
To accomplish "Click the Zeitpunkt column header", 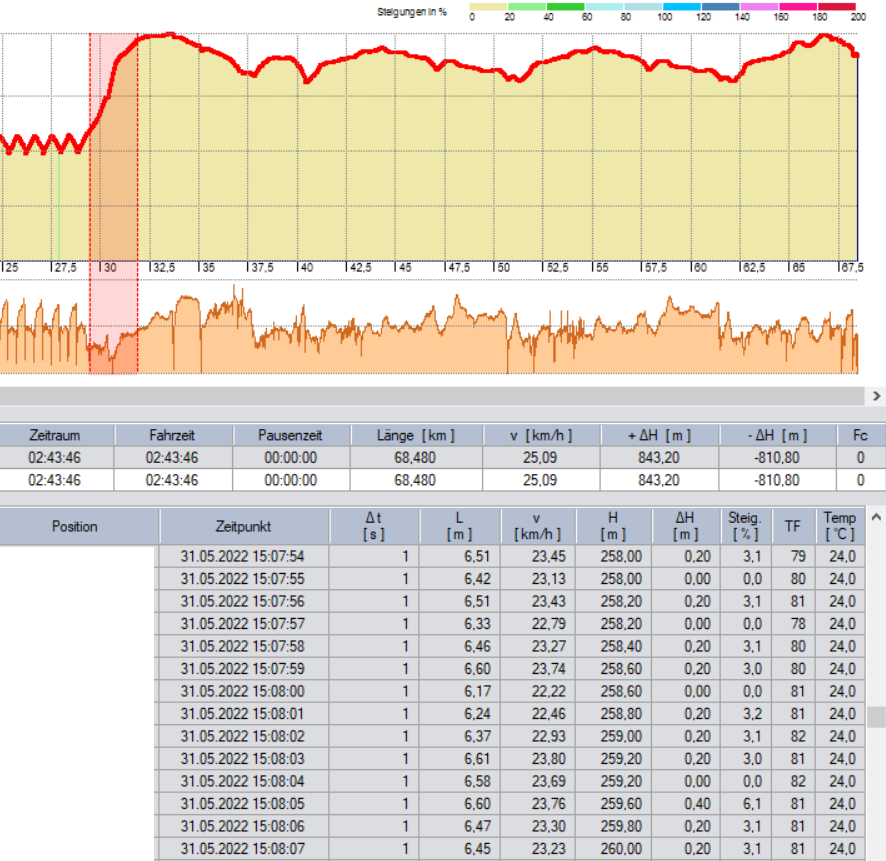I will tap(242, 526).
